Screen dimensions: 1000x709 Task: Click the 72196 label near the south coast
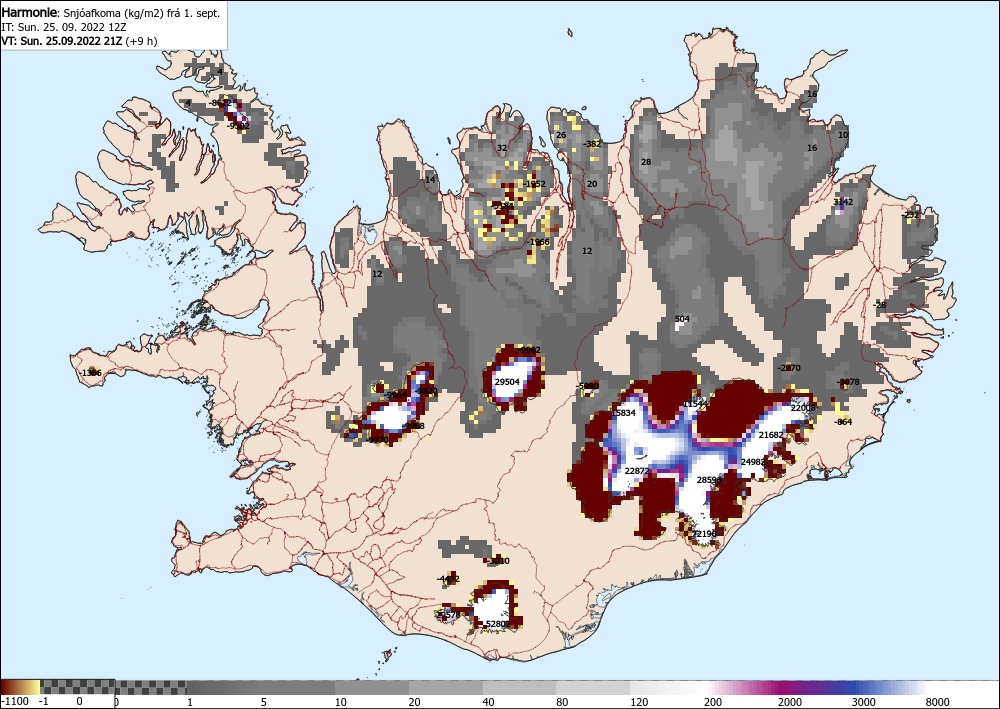pos(704,533)
